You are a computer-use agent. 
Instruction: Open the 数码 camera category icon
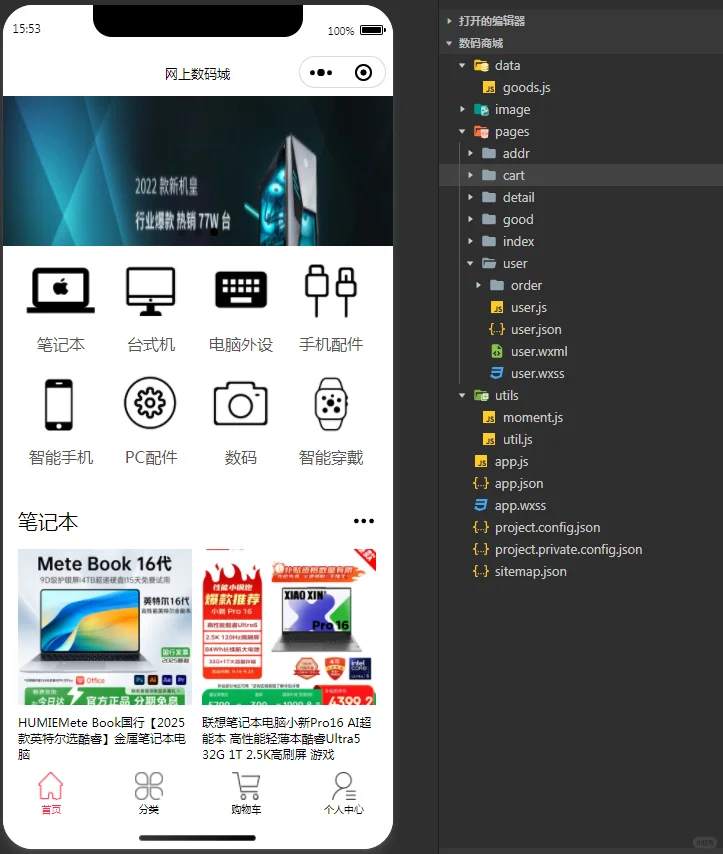(240, 403)
